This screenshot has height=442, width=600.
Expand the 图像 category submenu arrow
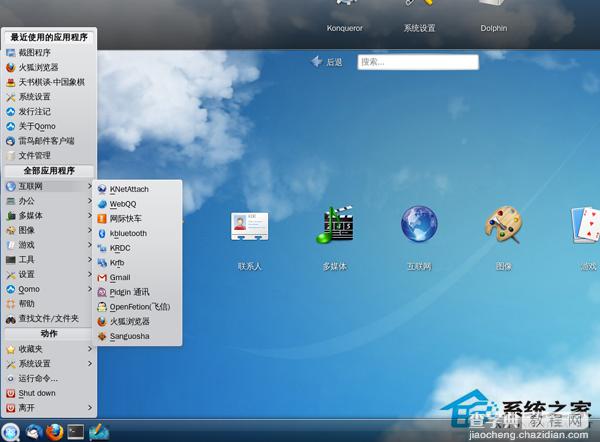[90, 230]
